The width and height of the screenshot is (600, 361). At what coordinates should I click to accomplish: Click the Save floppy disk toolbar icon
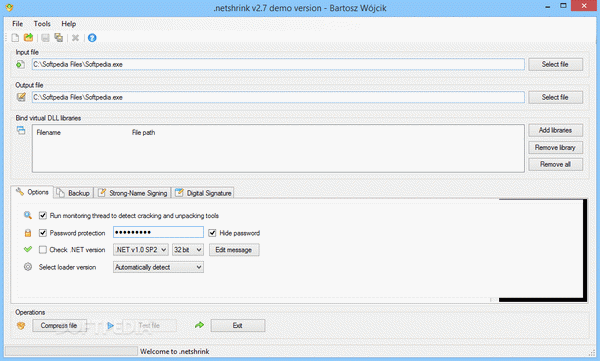tap(45, 38)
